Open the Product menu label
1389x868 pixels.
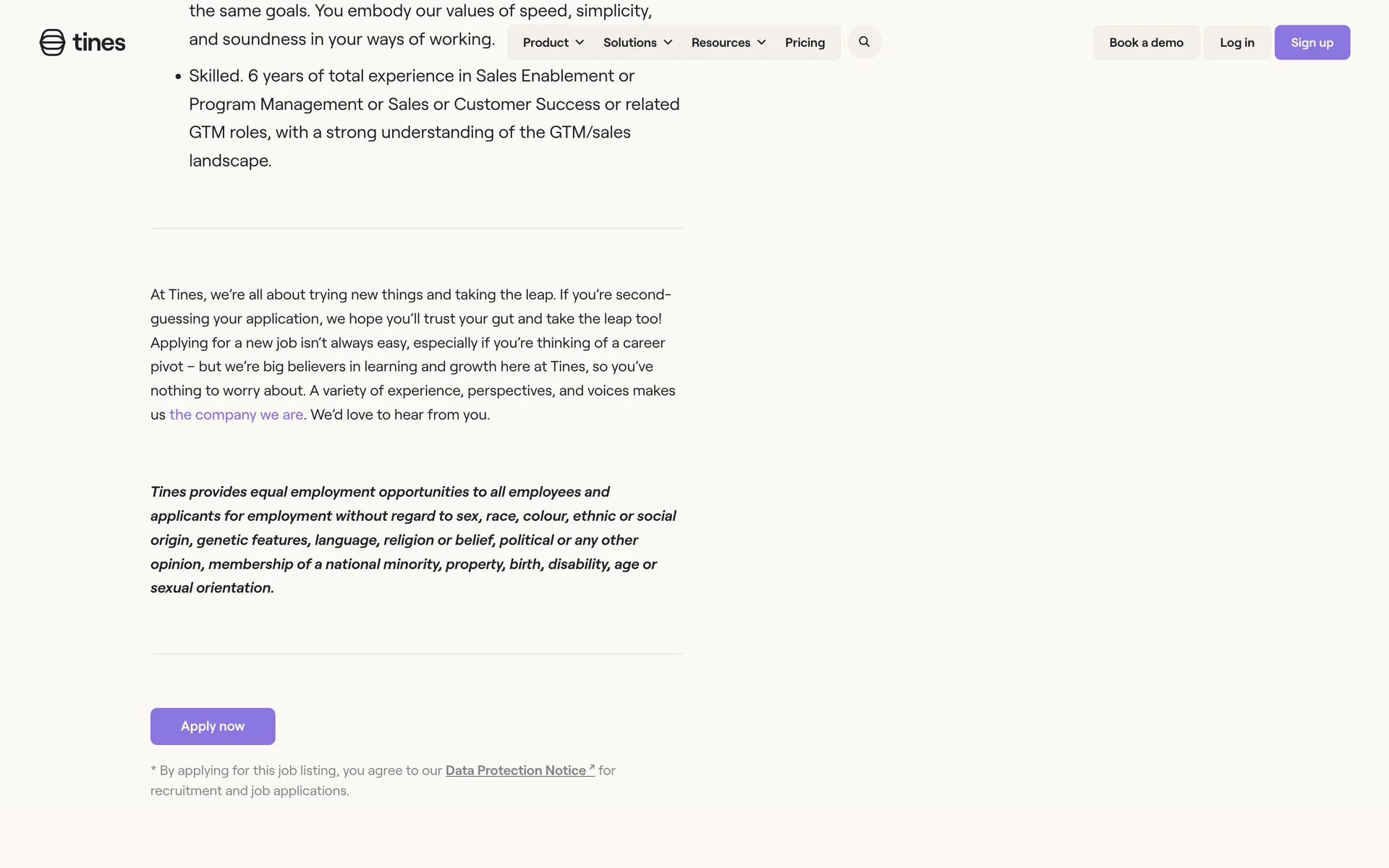point(545,43)
